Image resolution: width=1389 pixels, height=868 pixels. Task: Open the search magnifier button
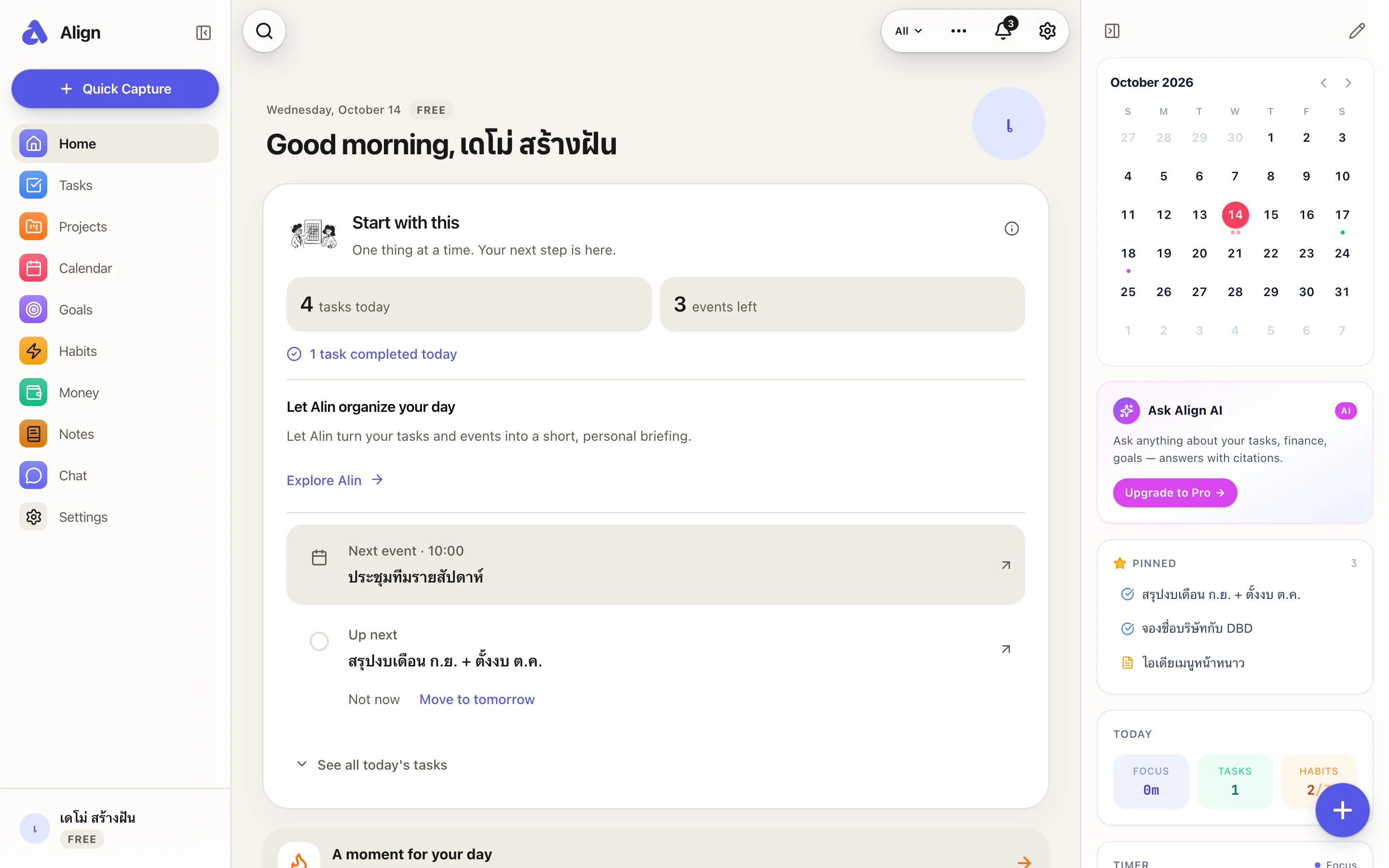click(264, 31)
